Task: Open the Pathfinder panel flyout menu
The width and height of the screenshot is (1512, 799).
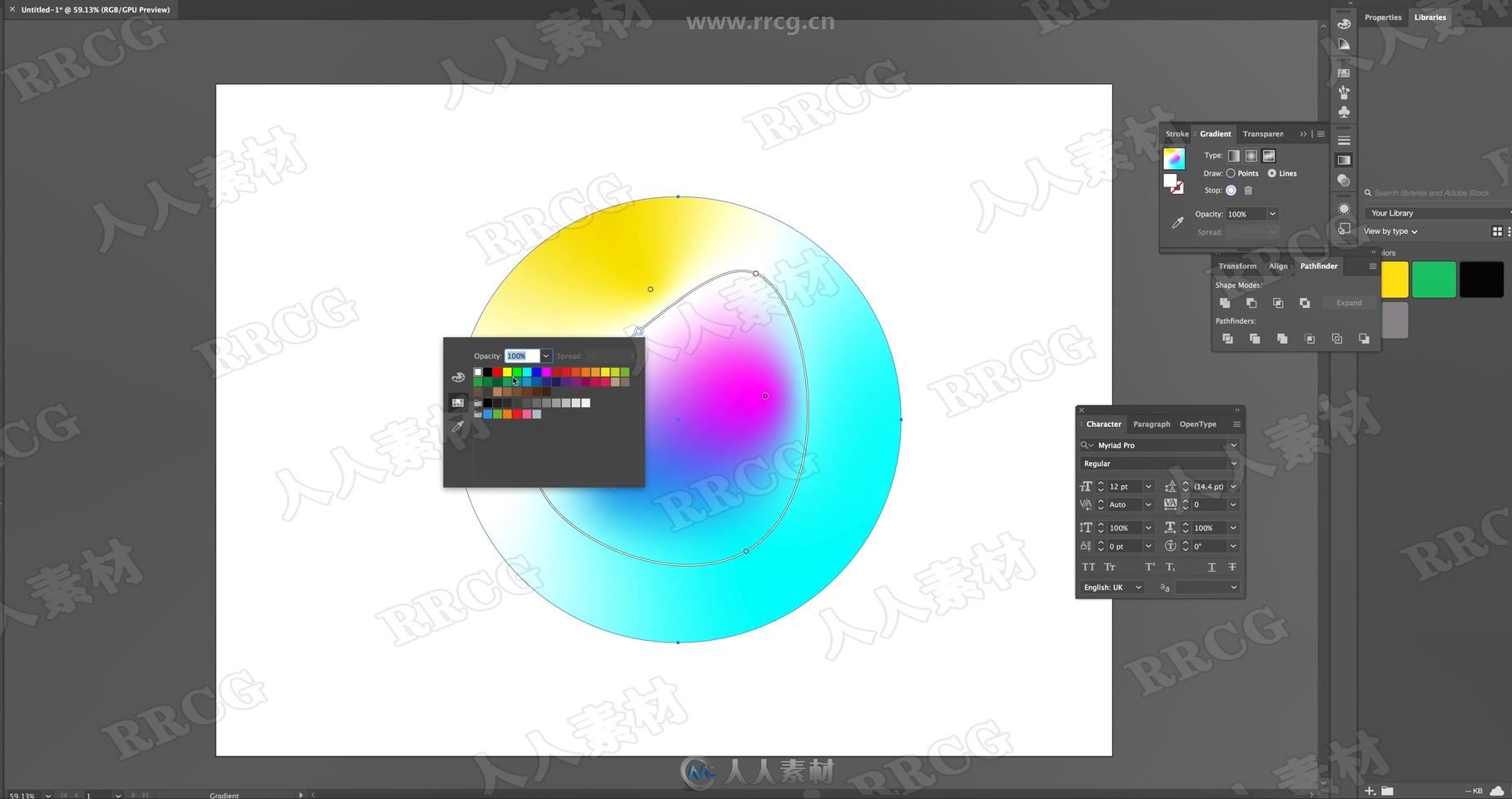Action: pos(1372,266)
